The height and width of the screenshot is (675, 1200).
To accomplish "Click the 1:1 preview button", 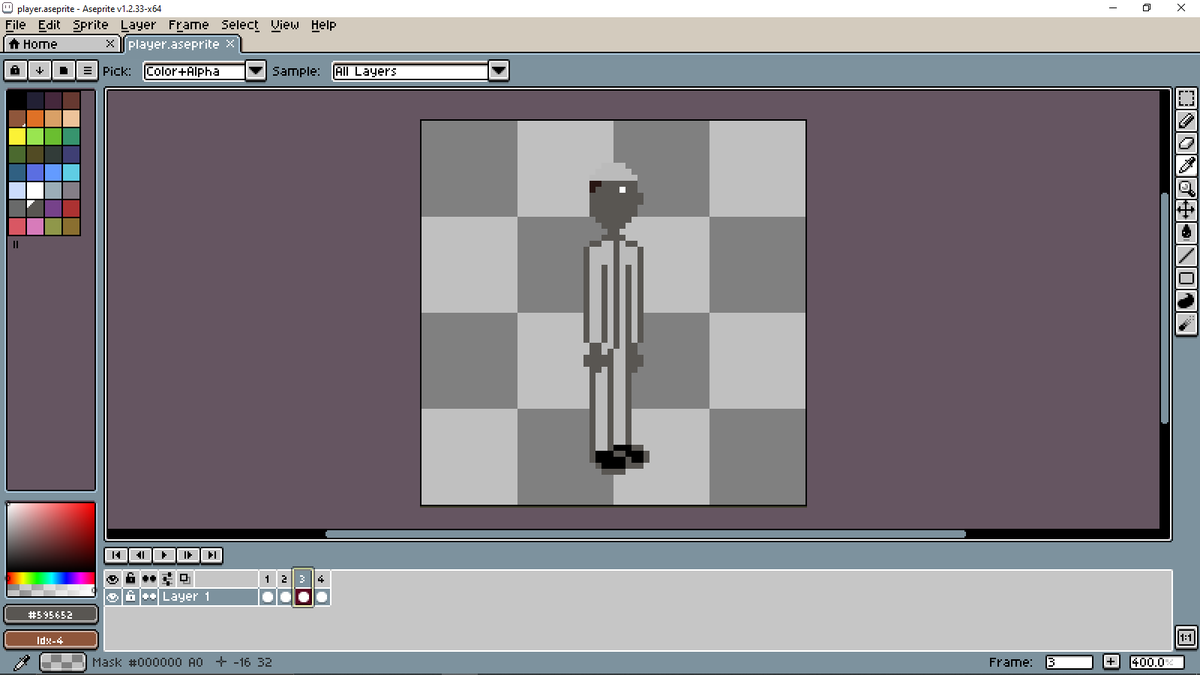I will [x=1186, y=638].
